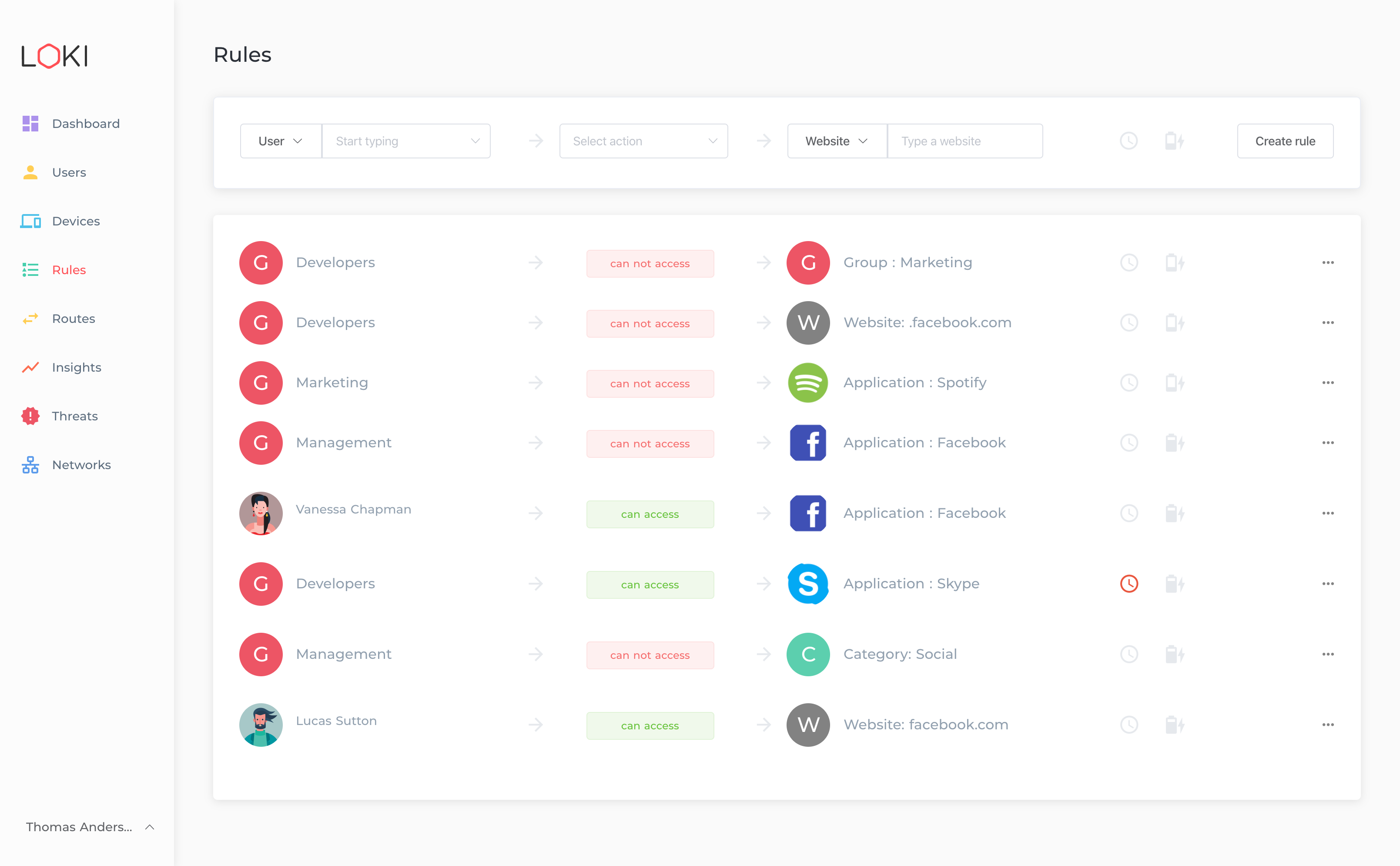The width and height of the screenshot is (1400, 866).
Task: Click the Insights trend line icon
Action: pyautogui.click(x=30, y=367)
